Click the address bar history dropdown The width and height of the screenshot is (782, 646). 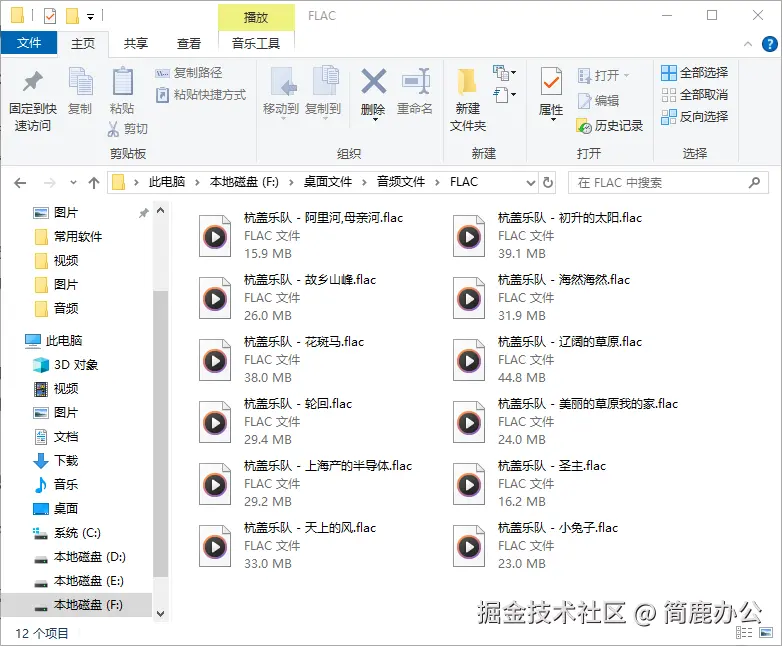[531, 183]
